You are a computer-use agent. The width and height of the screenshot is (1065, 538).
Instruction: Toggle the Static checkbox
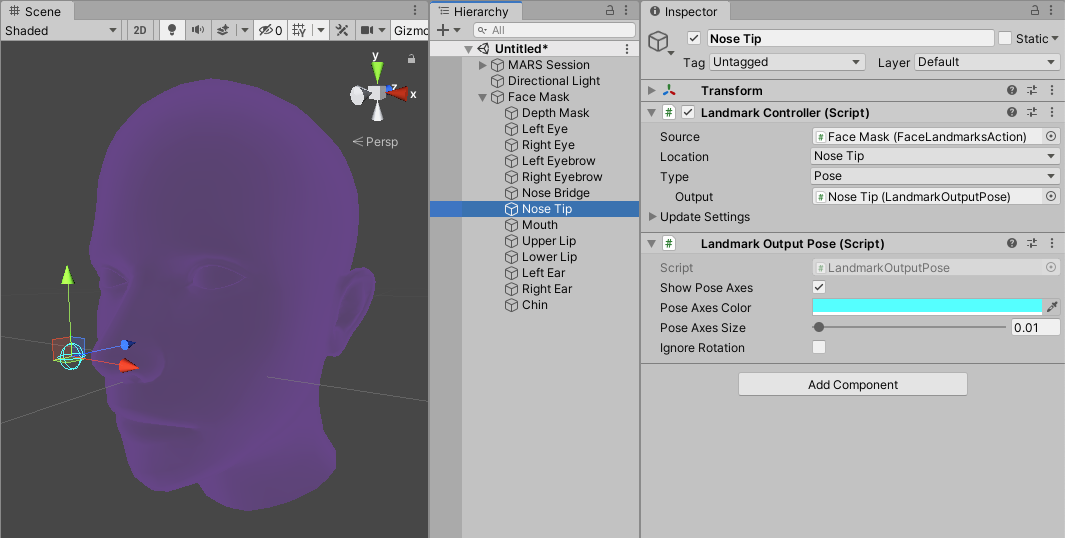tap(1005, 38)
